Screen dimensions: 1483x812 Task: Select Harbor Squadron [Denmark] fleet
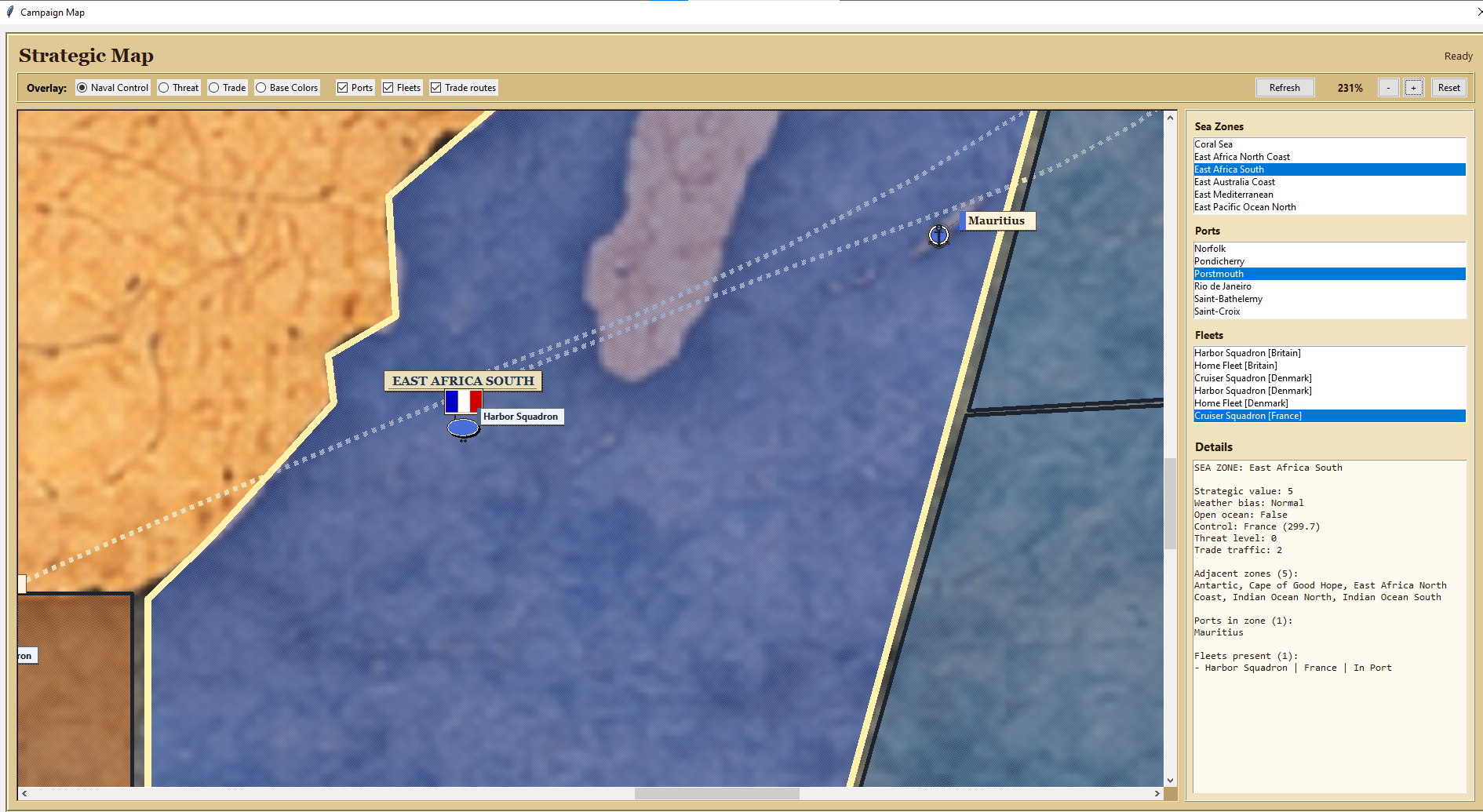tap(1329, 391)
